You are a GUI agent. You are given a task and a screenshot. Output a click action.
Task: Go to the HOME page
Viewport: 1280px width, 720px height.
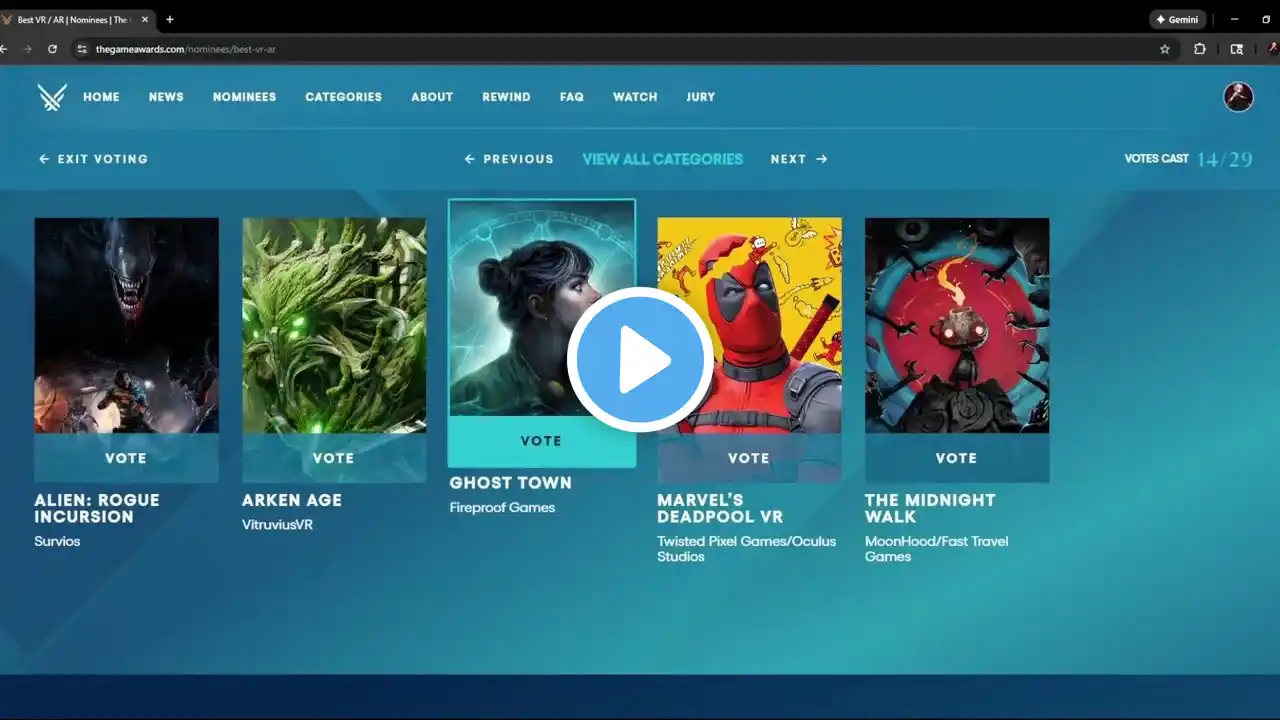click(101, 97)
